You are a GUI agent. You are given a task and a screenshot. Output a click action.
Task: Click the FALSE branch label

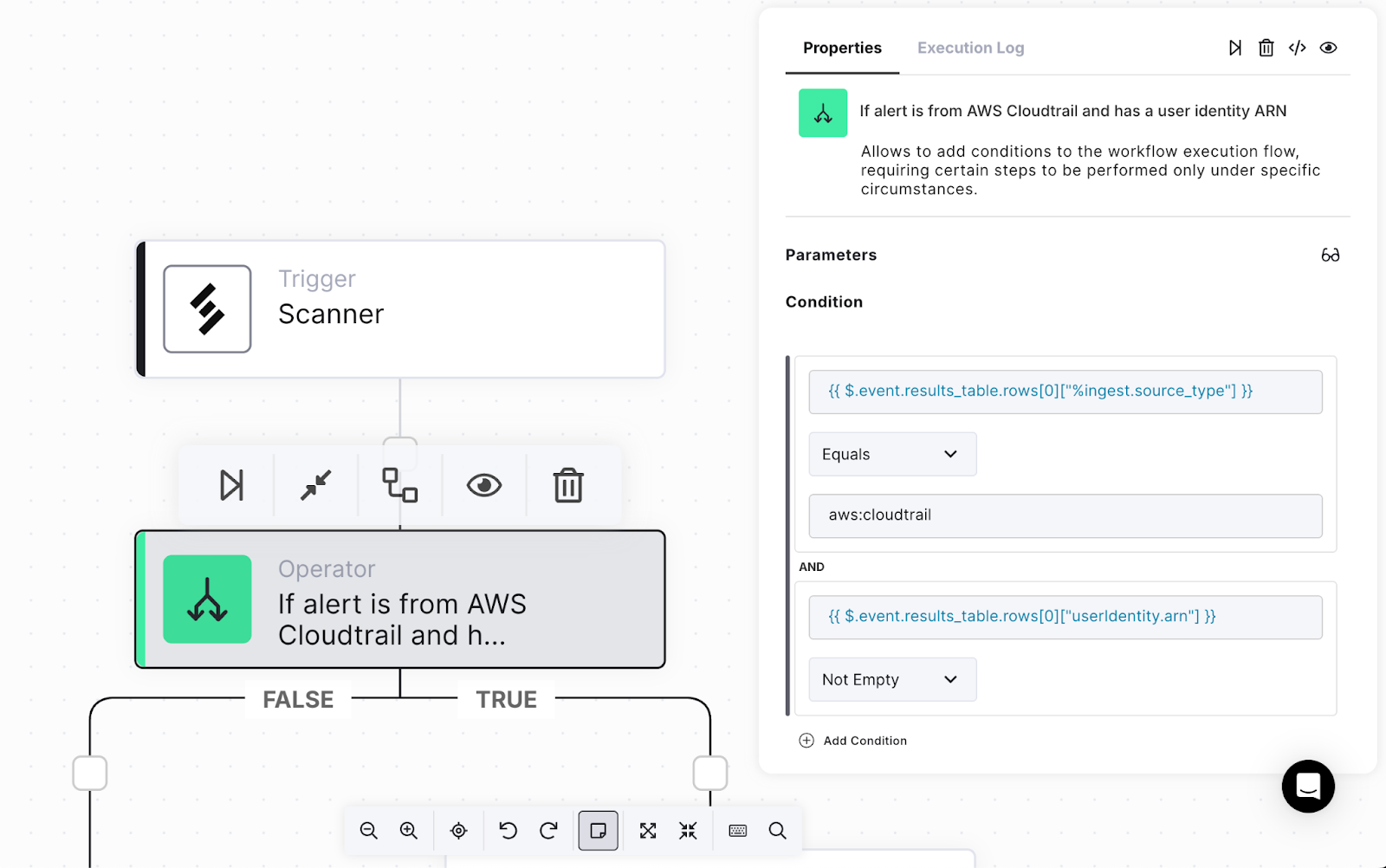298,699
